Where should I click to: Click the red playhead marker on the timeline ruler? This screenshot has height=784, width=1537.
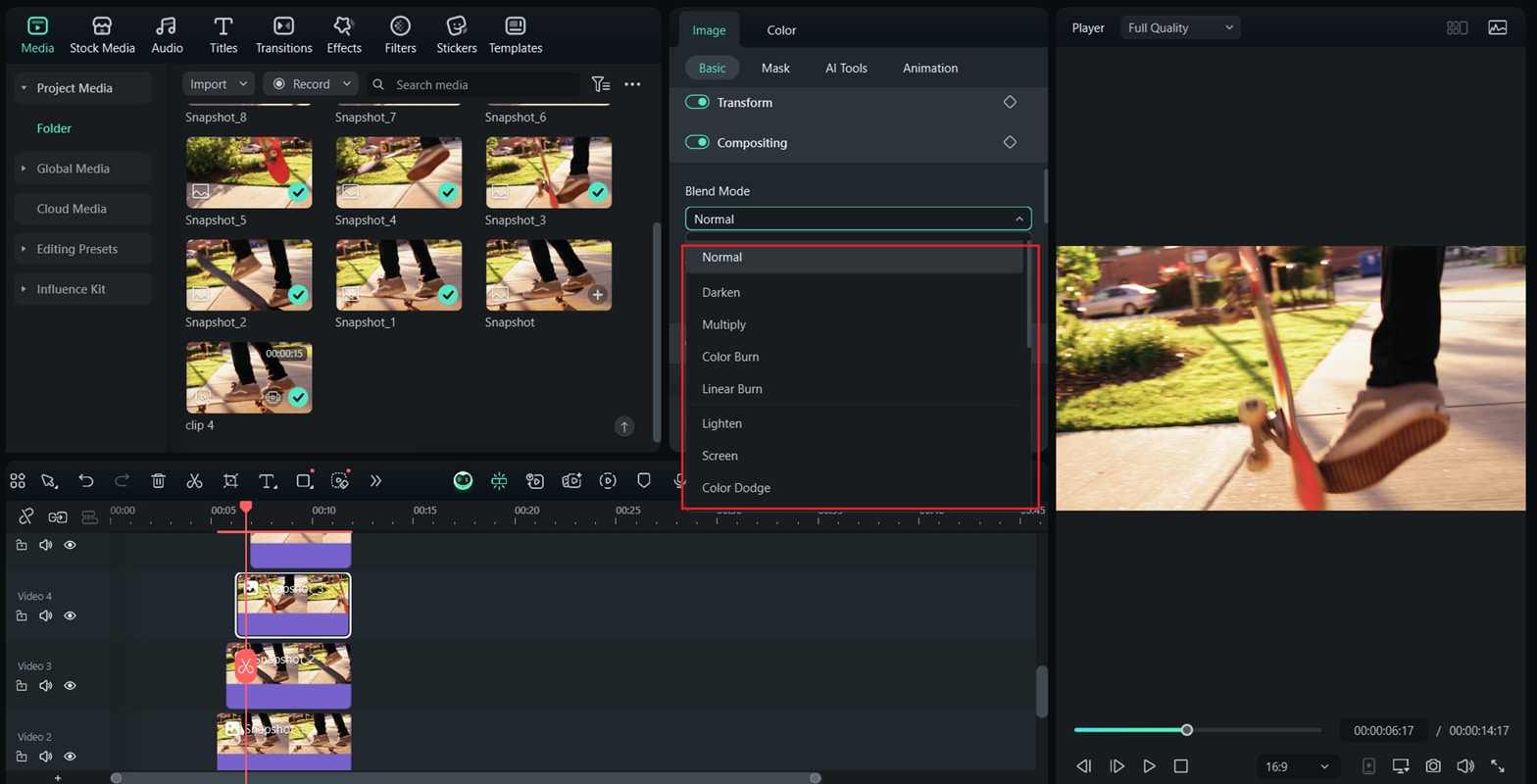click(246, 507)
